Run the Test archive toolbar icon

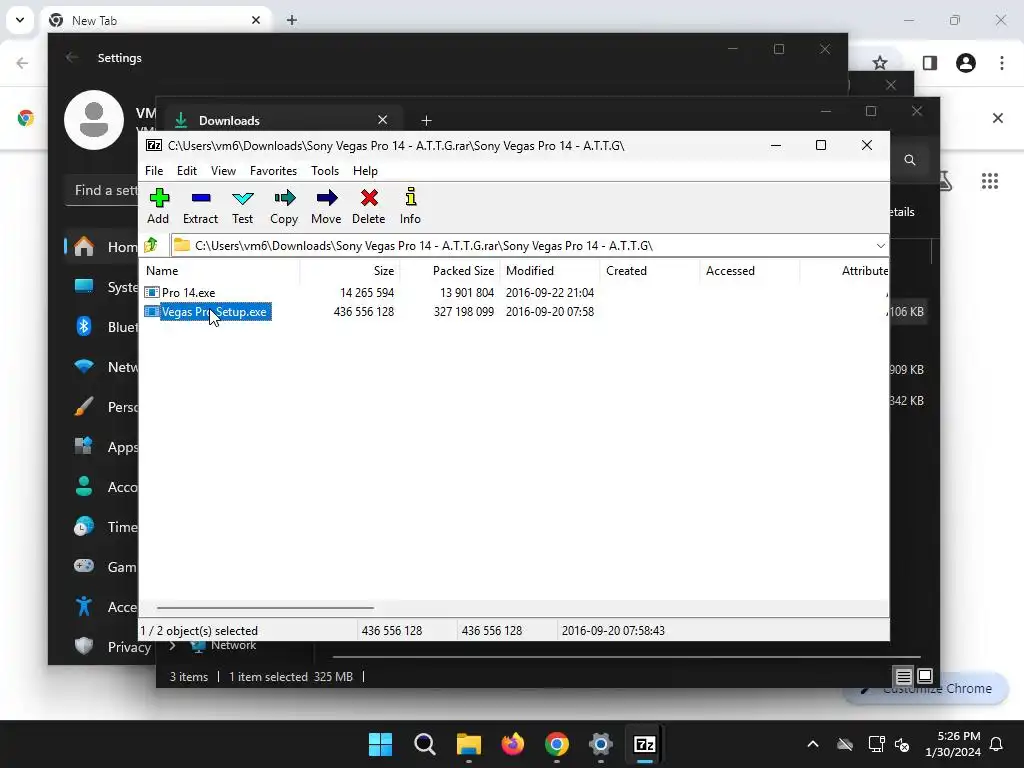(x=242, y=206)
